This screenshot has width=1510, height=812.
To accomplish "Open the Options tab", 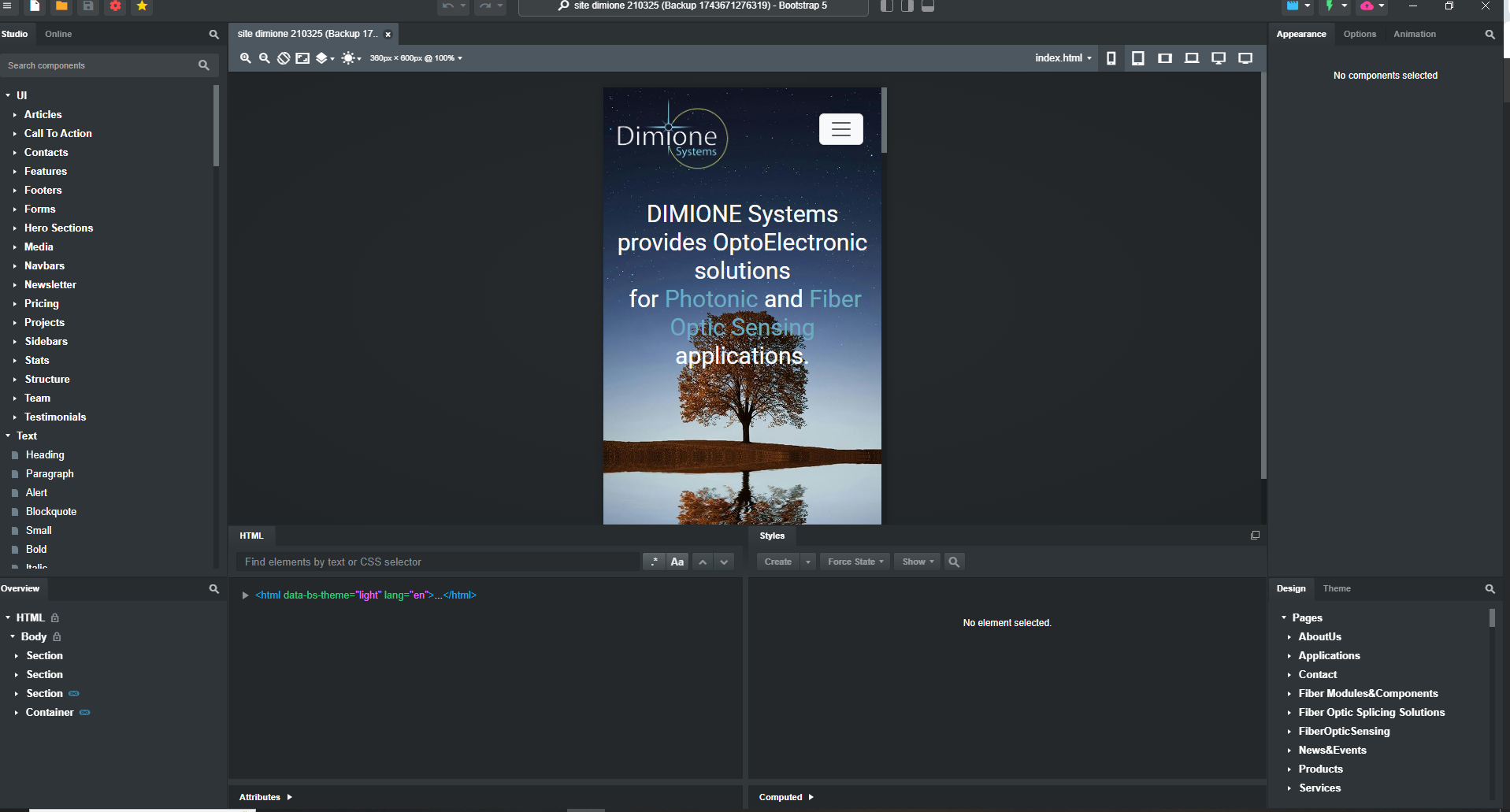I will coord(1360,35).
